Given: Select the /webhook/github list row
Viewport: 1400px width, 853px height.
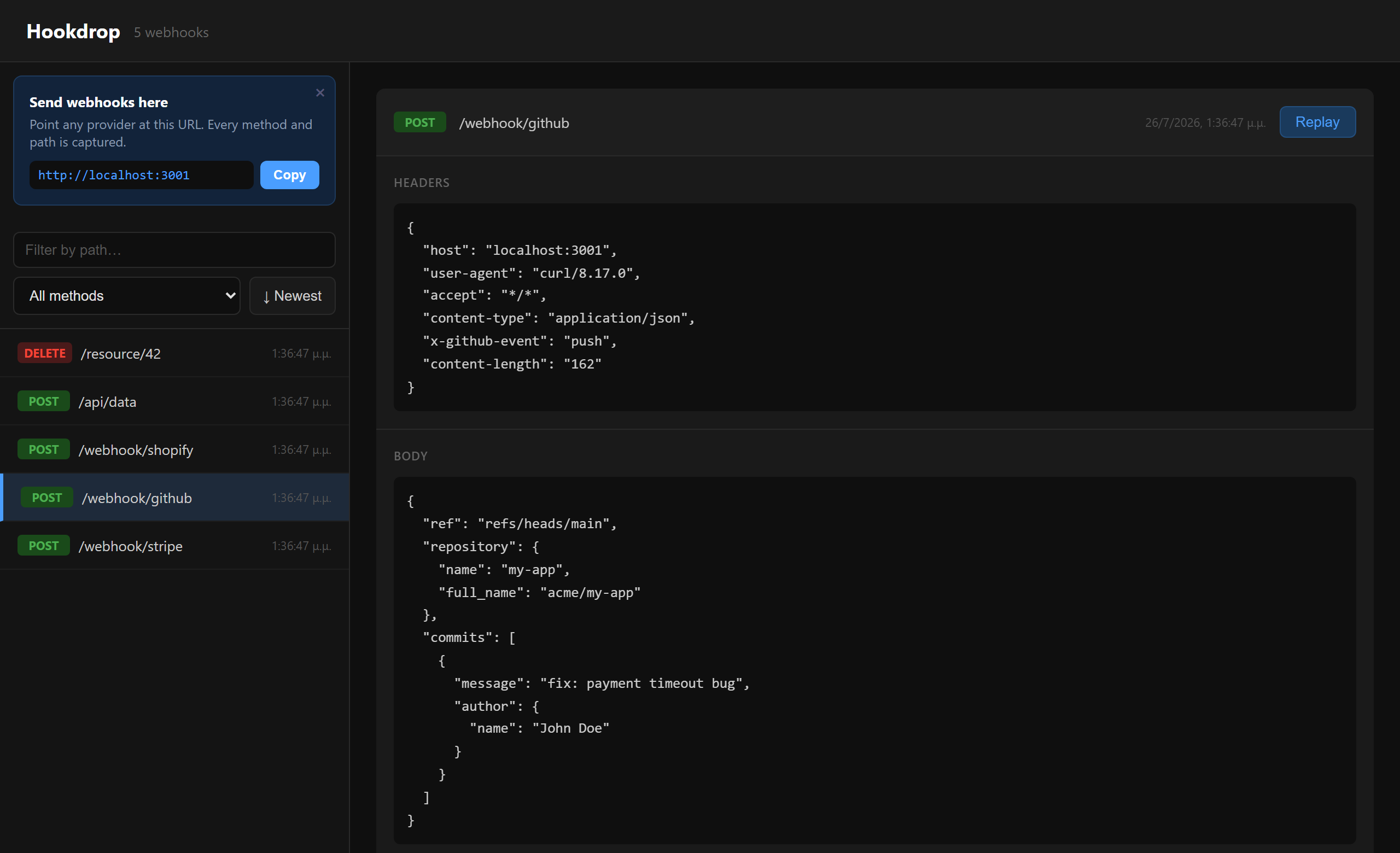Looking at the screenshot, I should coord(174,498).
